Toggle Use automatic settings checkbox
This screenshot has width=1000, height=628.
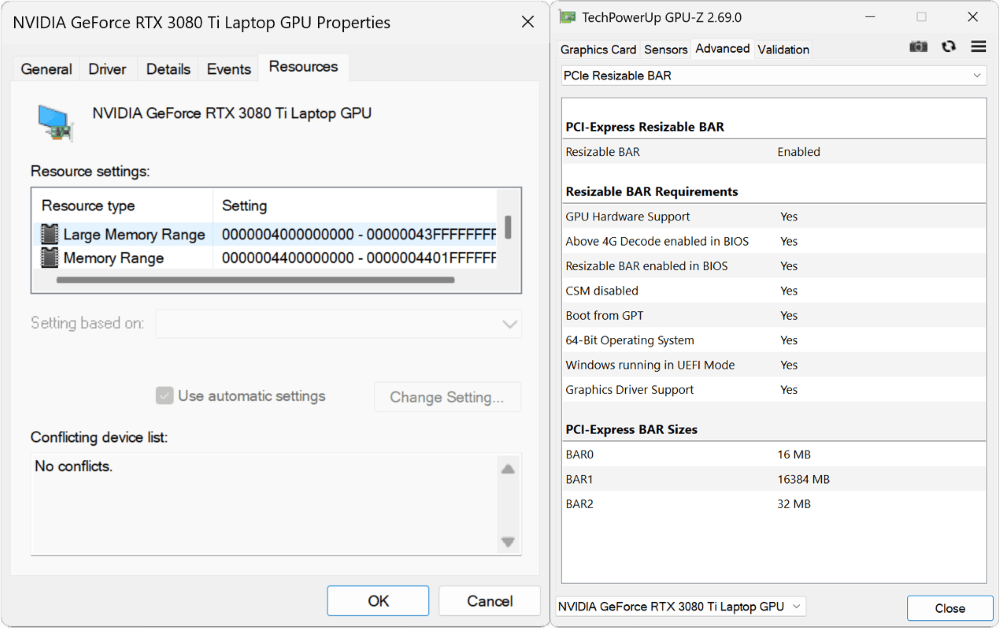pos(165,396)
